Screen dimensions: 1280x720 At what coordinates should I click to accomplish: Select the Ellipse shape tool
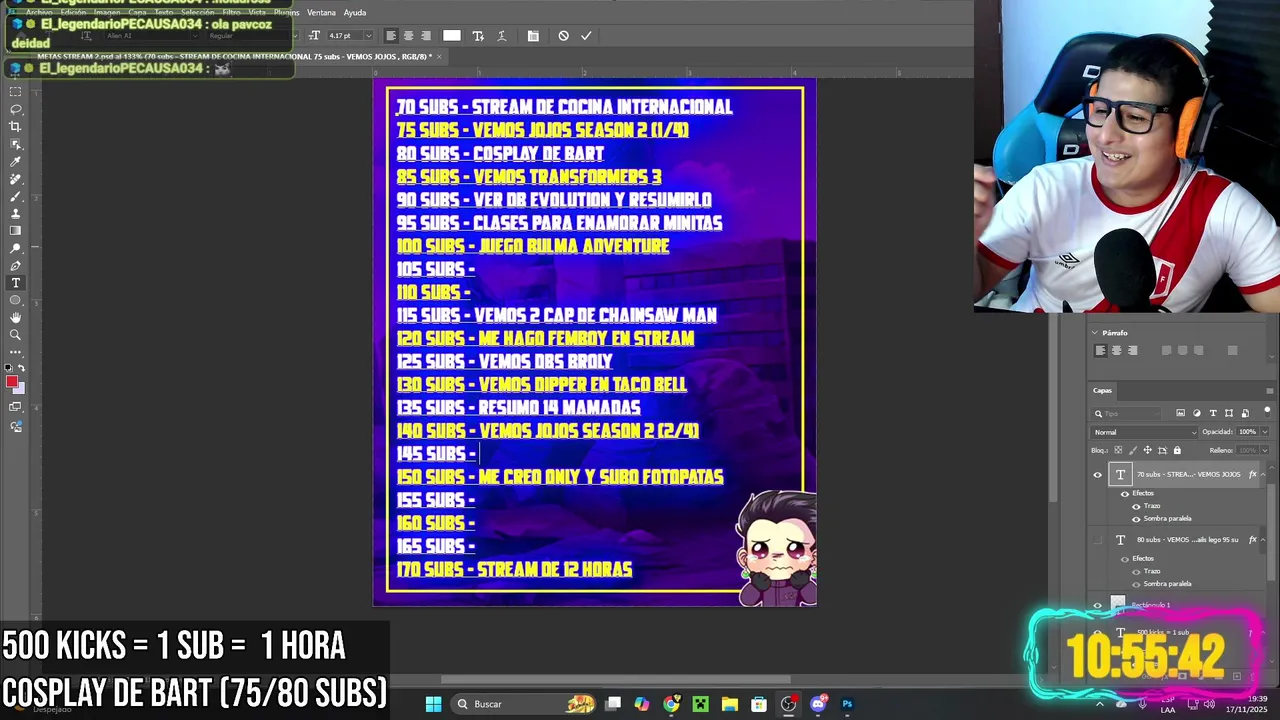pos(15,300)
